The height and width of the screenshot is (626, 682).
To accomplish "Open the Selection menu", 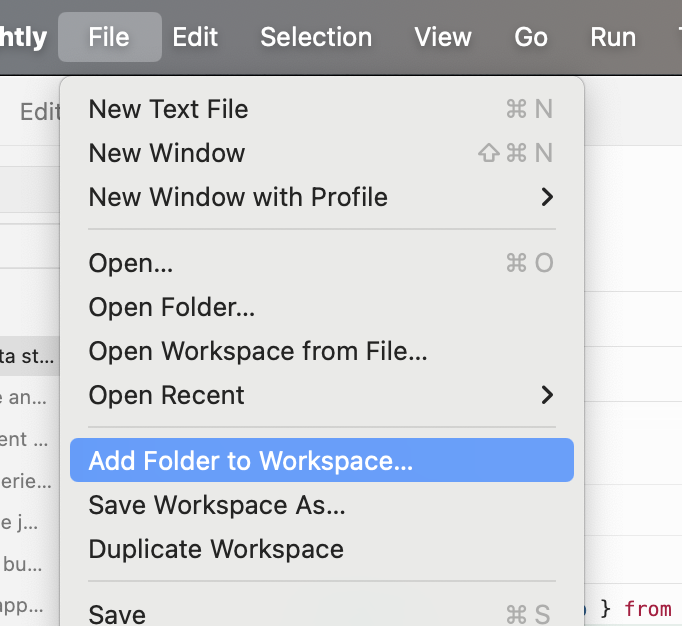I will click(x=316, y=37).
